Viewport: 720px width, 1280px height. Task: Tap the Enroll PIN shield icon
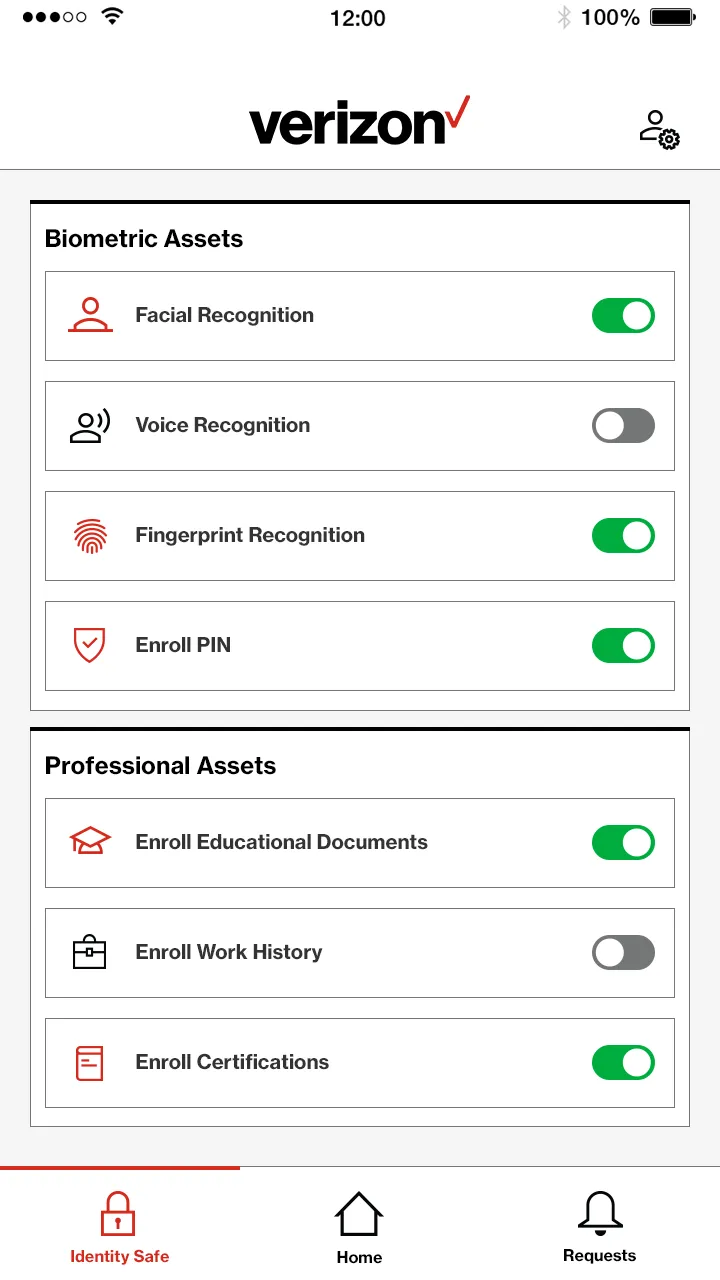pyautogui.click(x=90, y=645)
